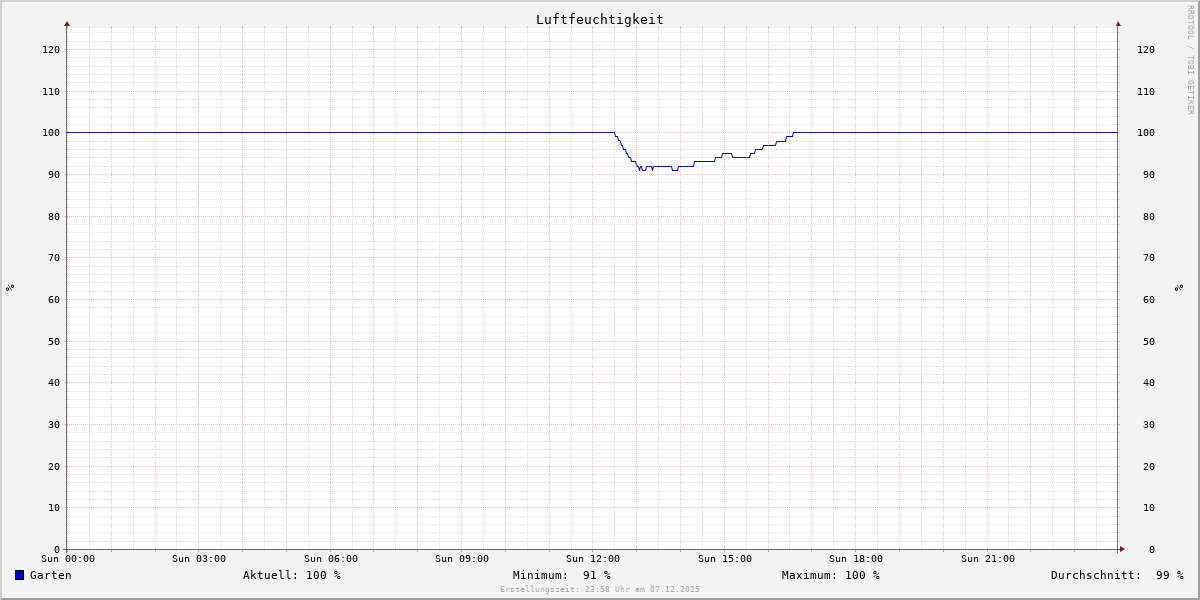Click the Luftfeuchtigkeit chart title
This screenshot has height=600, width=1200.
tap(599, 19)
